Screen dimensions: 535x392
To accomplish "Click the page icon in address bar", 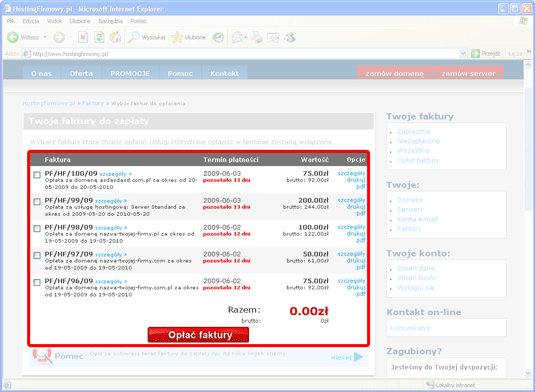I will [27, 54].
